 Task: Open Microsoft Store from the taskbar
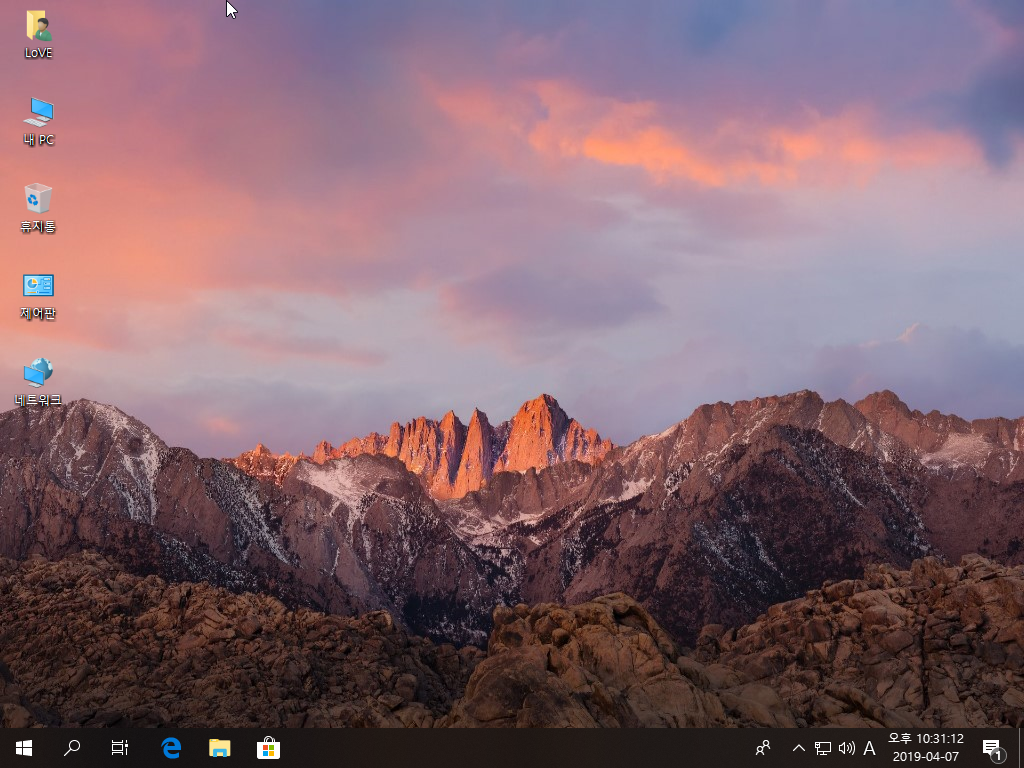click(x=268, y=748)
